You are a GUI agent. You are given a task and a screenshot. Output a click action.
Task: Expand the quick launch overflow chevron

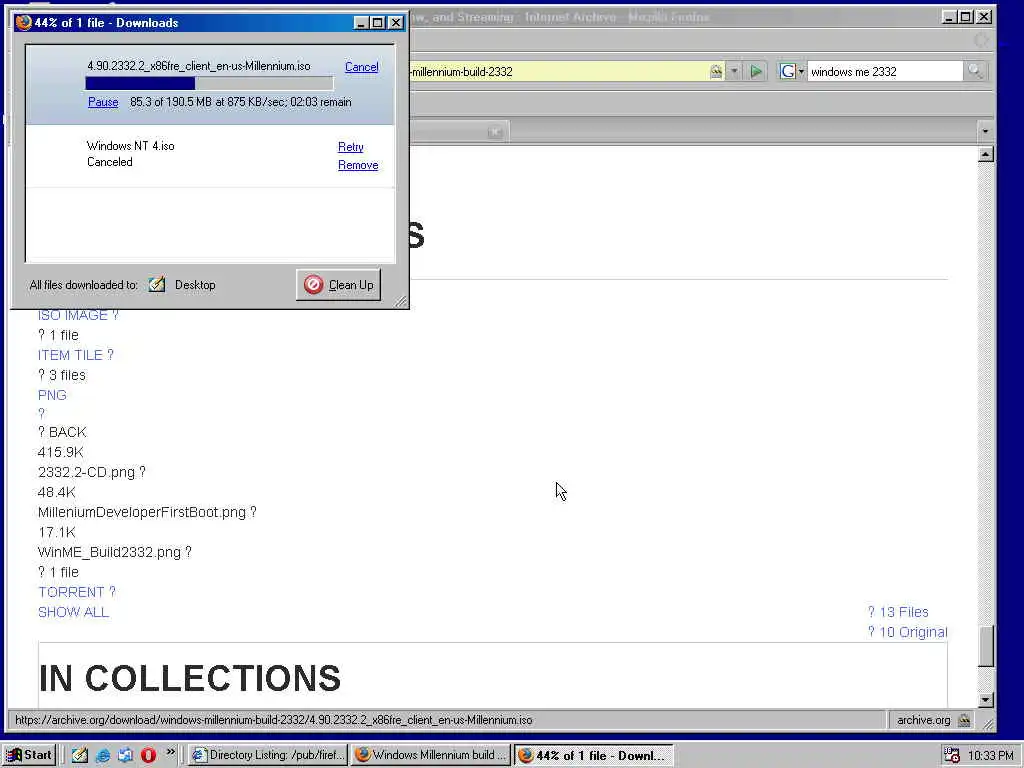(x=170, y=752)
